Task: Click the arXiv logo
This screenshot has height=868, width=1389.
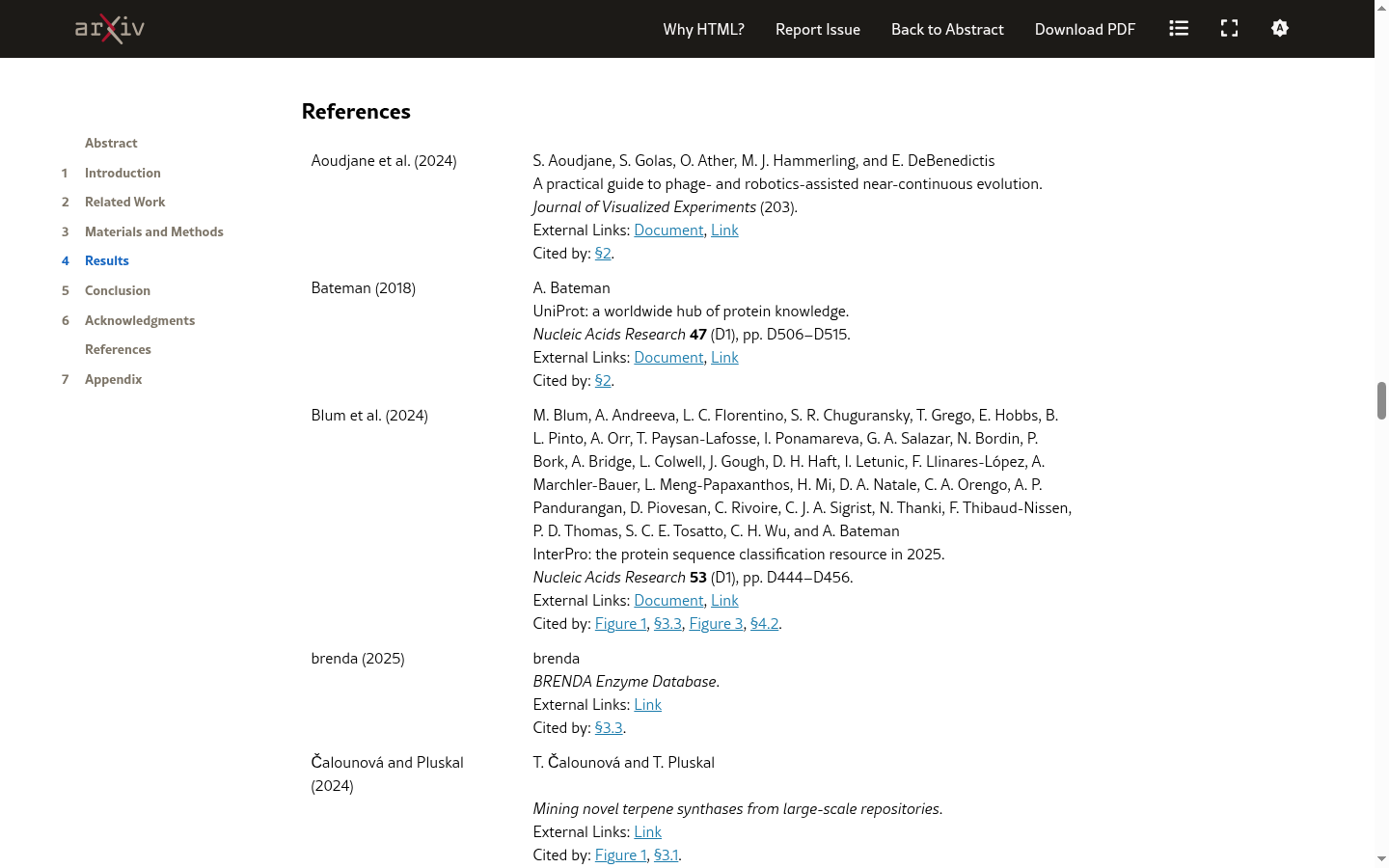Action: 110,29
